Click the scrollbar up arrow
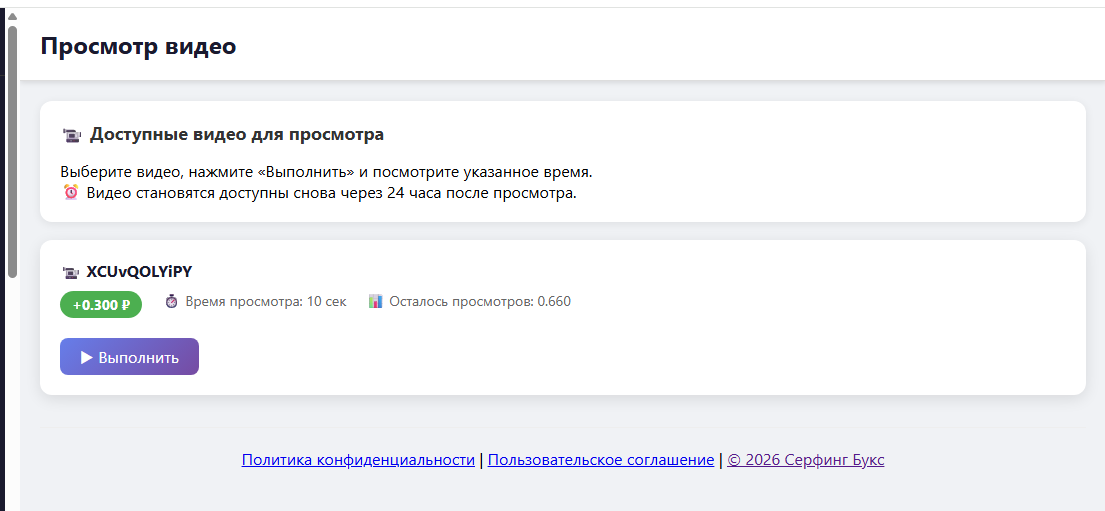Viewport: 1105px width, 511px height. pyautogui.click(x=12, y=15)
